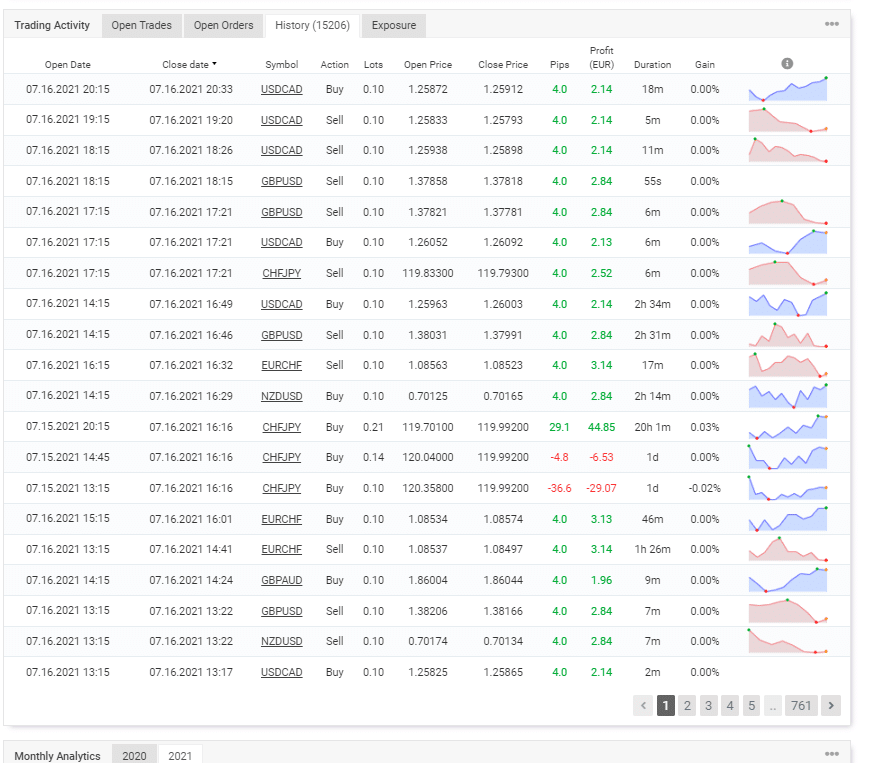873x763 pixels.
Task: Open EURCHF link in trade closed 14:41
Action: (x=282, y=550)
